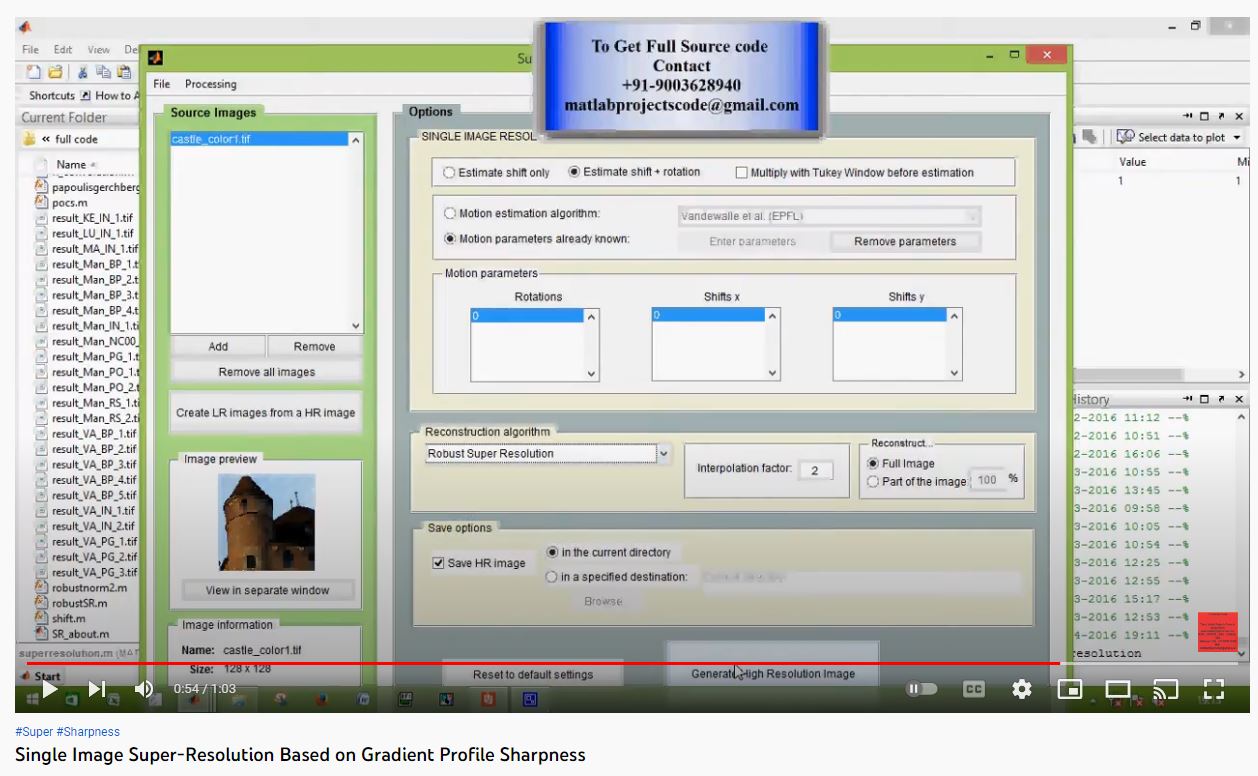Click Open folder icon in MATLAB toolbar
The image size is (1258, 776).
(x=55, y=71)
